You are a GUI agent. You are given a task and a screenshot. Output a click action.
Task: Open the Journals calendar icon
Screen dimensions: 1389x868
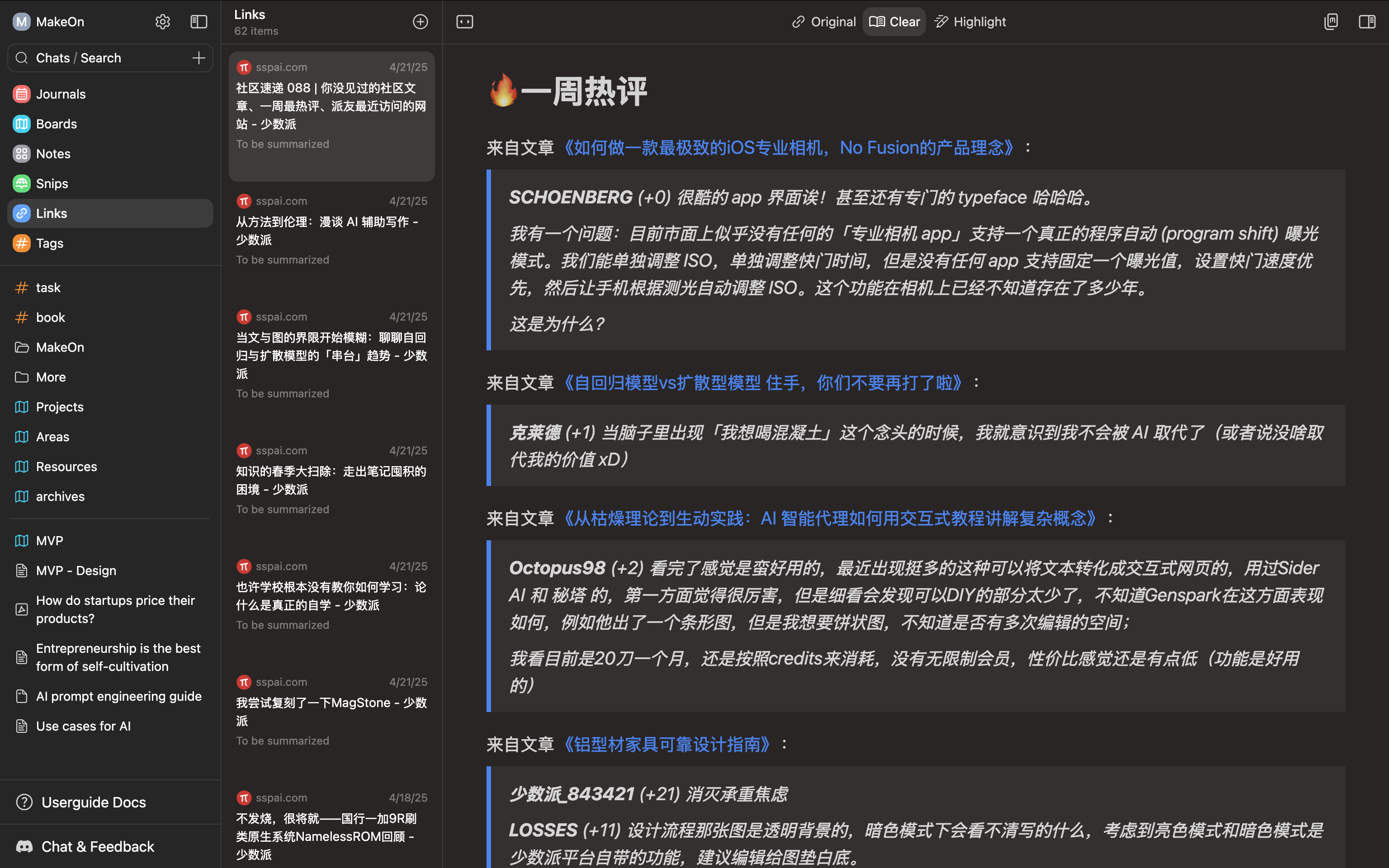point(22,94)
